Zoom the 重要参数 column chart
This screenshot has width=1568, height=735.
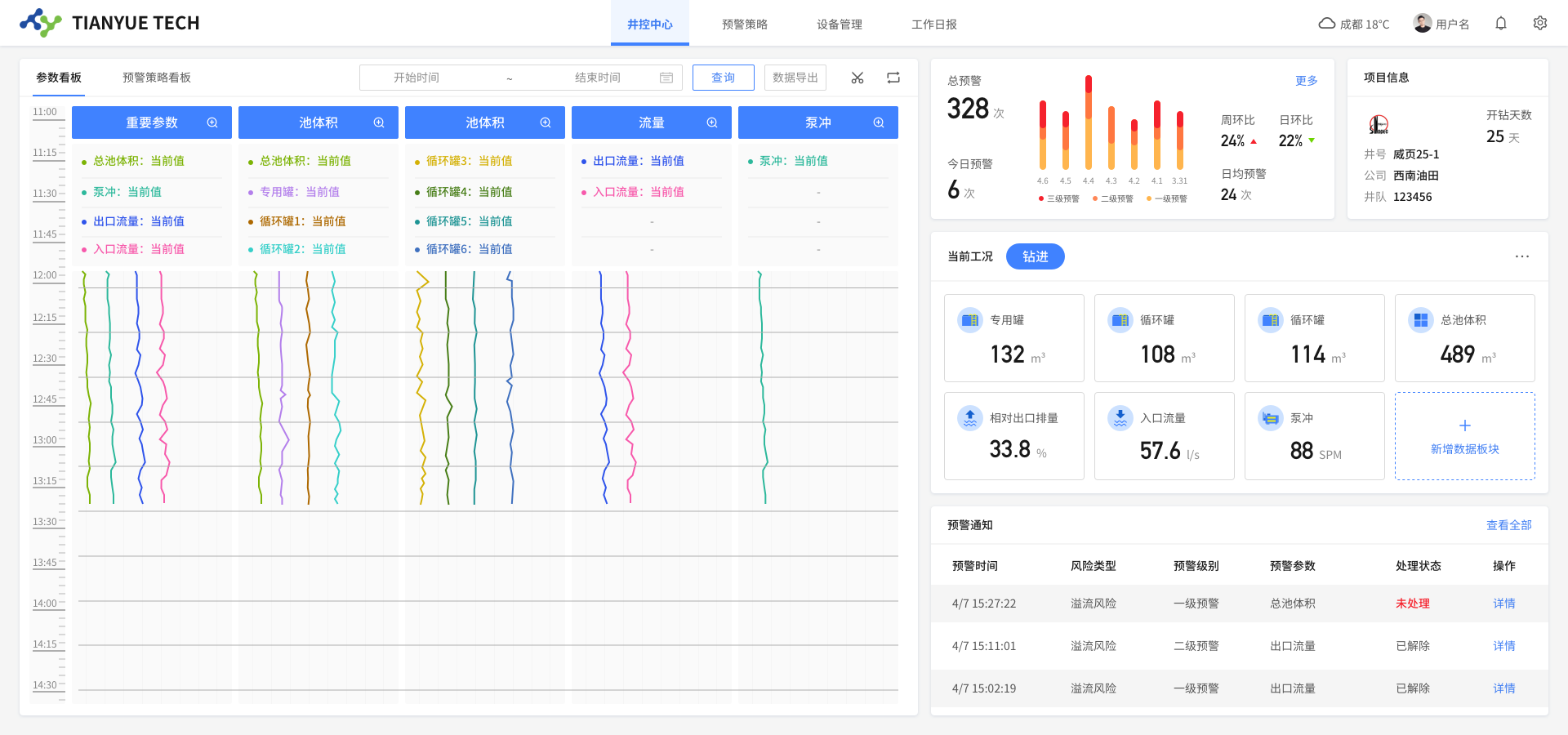coord(212,122)
